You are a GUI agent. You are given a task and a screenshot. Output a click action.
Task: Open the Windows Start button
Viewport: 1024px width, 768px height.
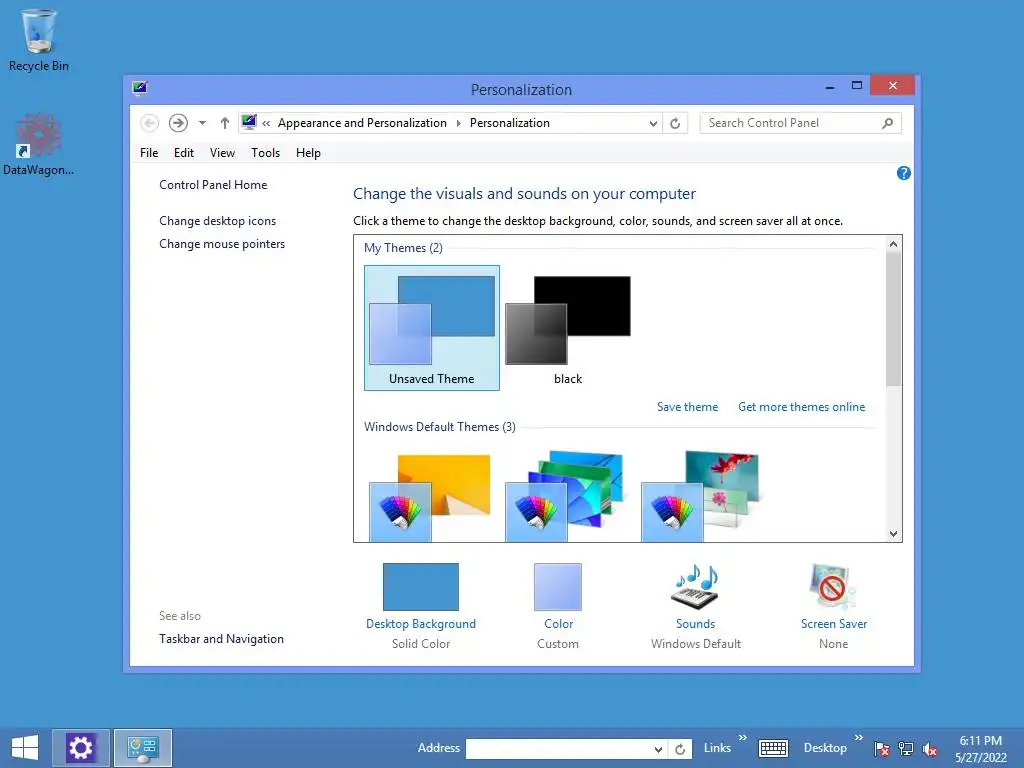pos(25,748)
